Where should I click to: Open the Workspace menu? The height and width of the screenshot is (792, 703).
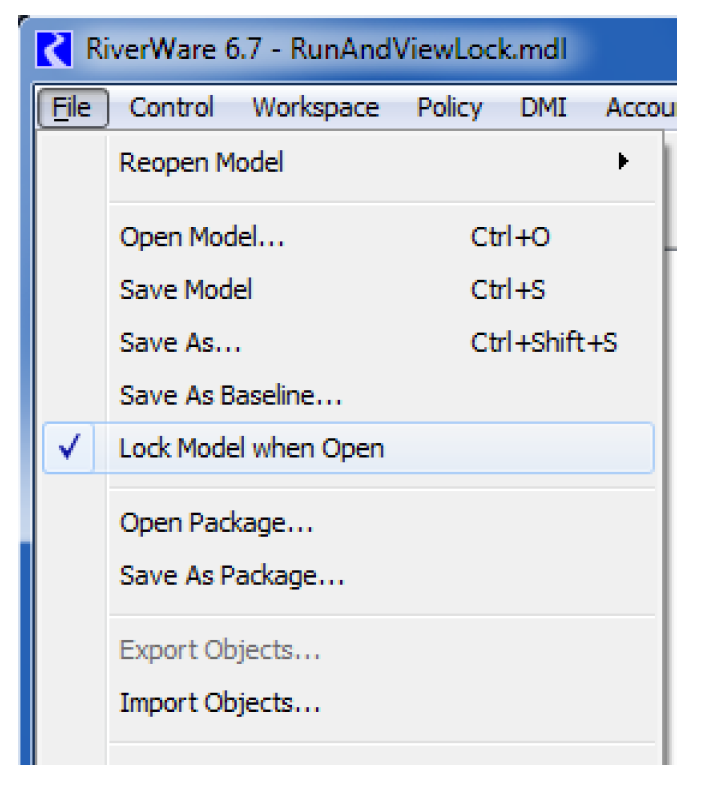coord(315,108)
